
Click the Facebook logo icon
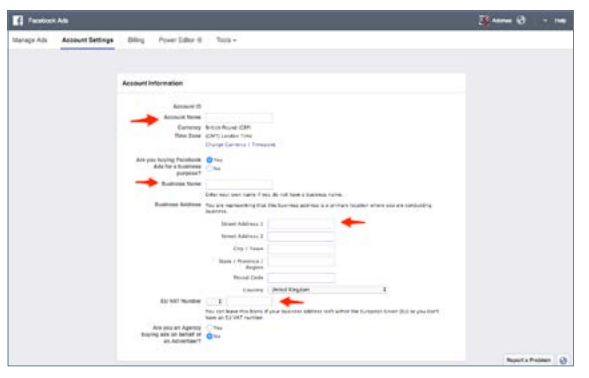click(x=18, y=20)
